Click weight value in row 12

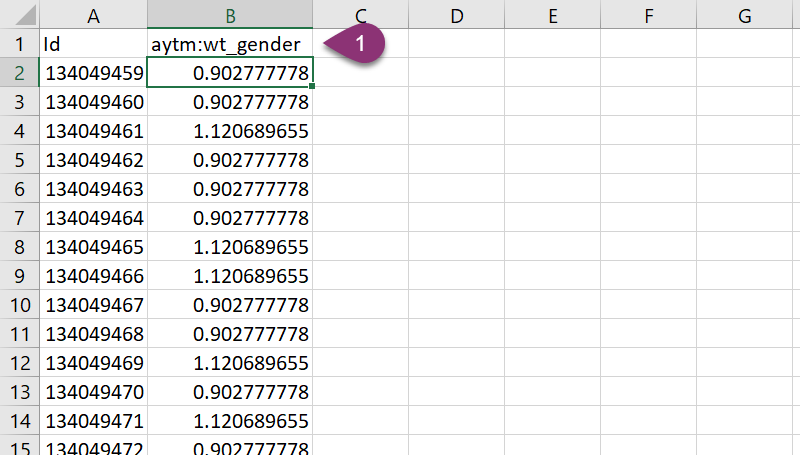(x=230, y=363)
